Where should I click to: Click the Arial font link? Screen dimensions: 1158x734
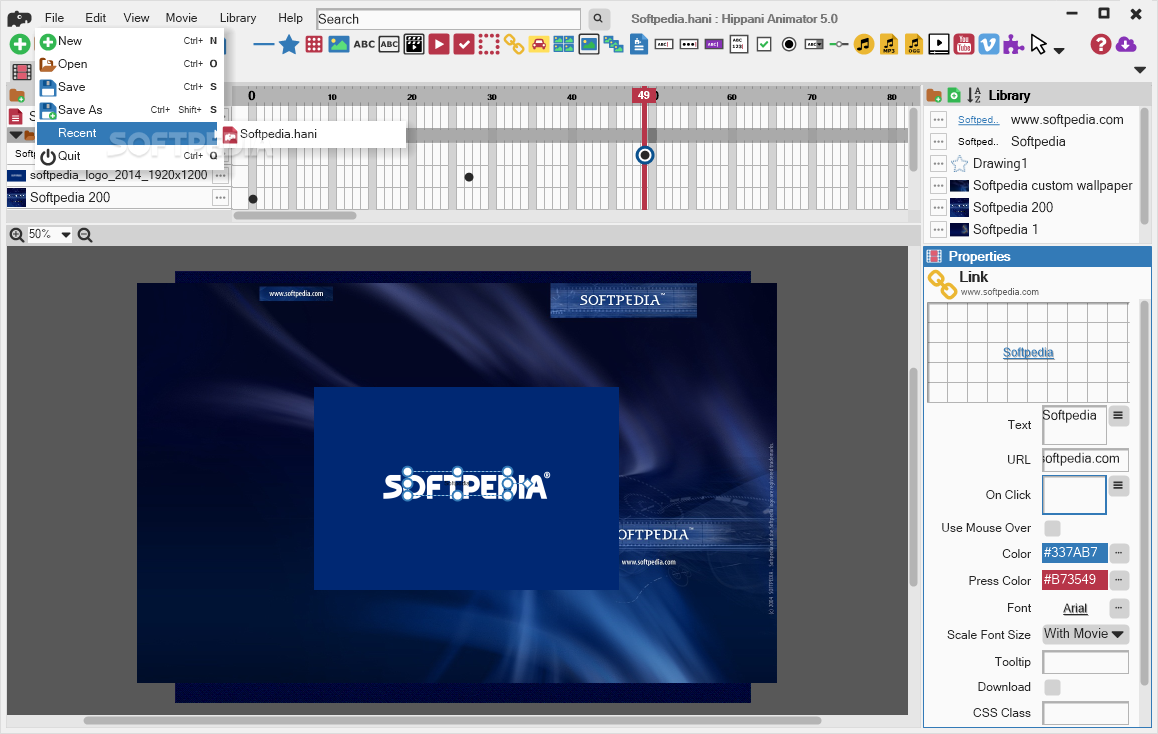(1075, 608)
